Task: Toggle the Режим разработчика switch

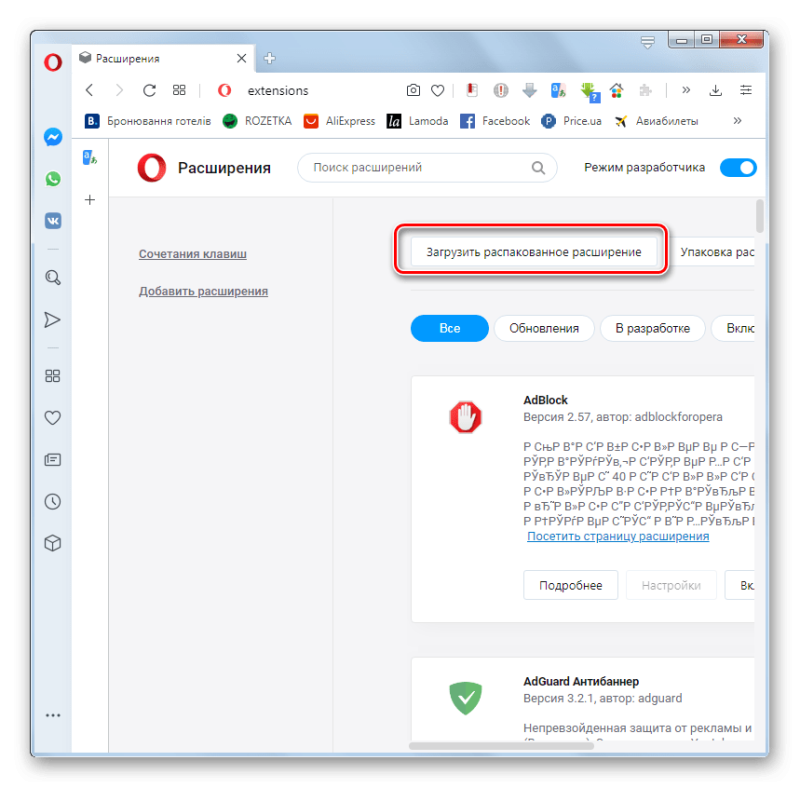Action: pyautogui.click(x=738, y=167)
